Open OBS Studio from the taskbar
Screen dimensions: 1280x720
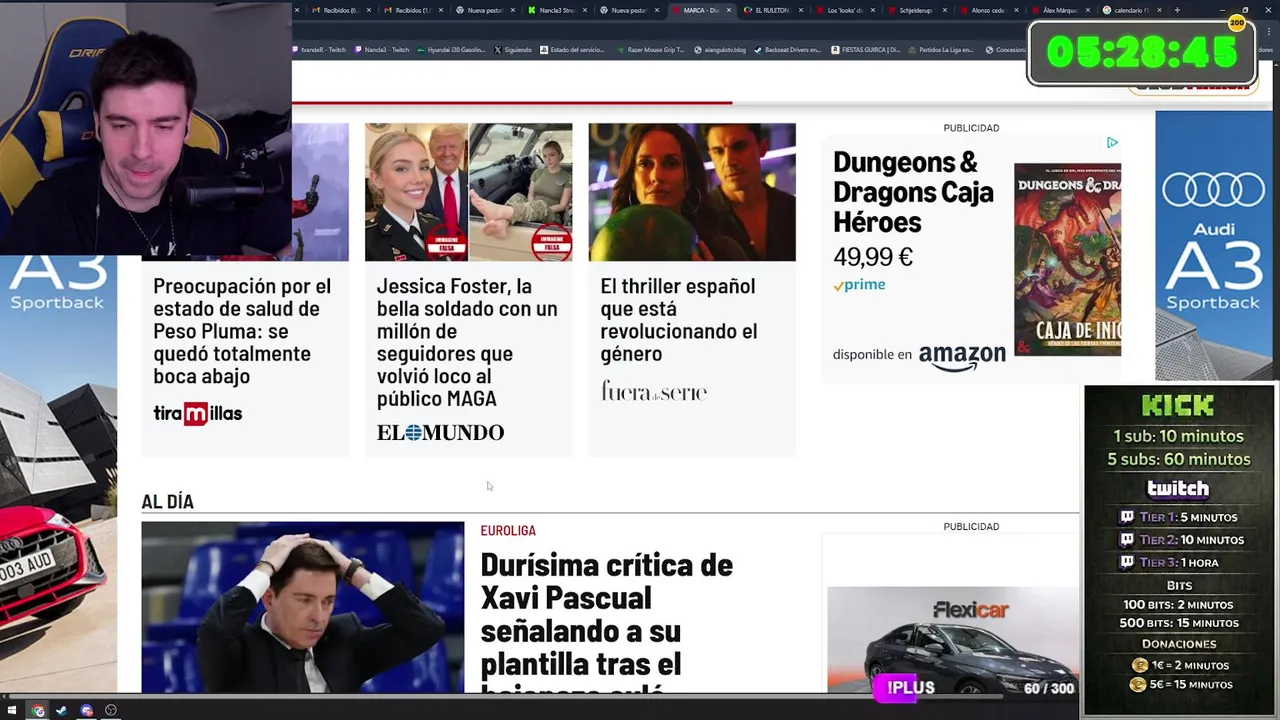click(111, 710)
